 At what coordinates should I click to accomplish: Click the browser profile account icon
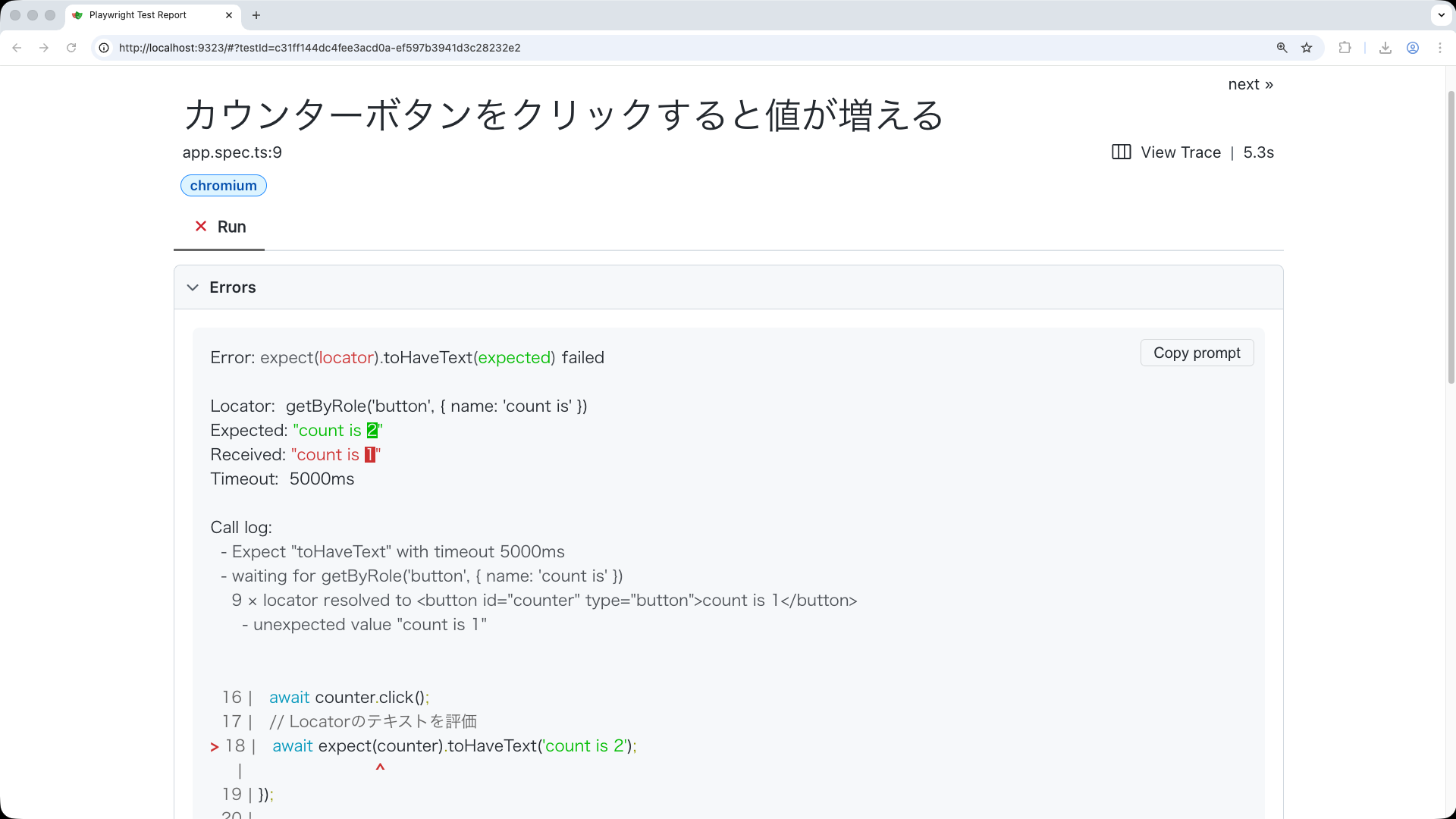pyautogui.click(x=1413, y=47)
